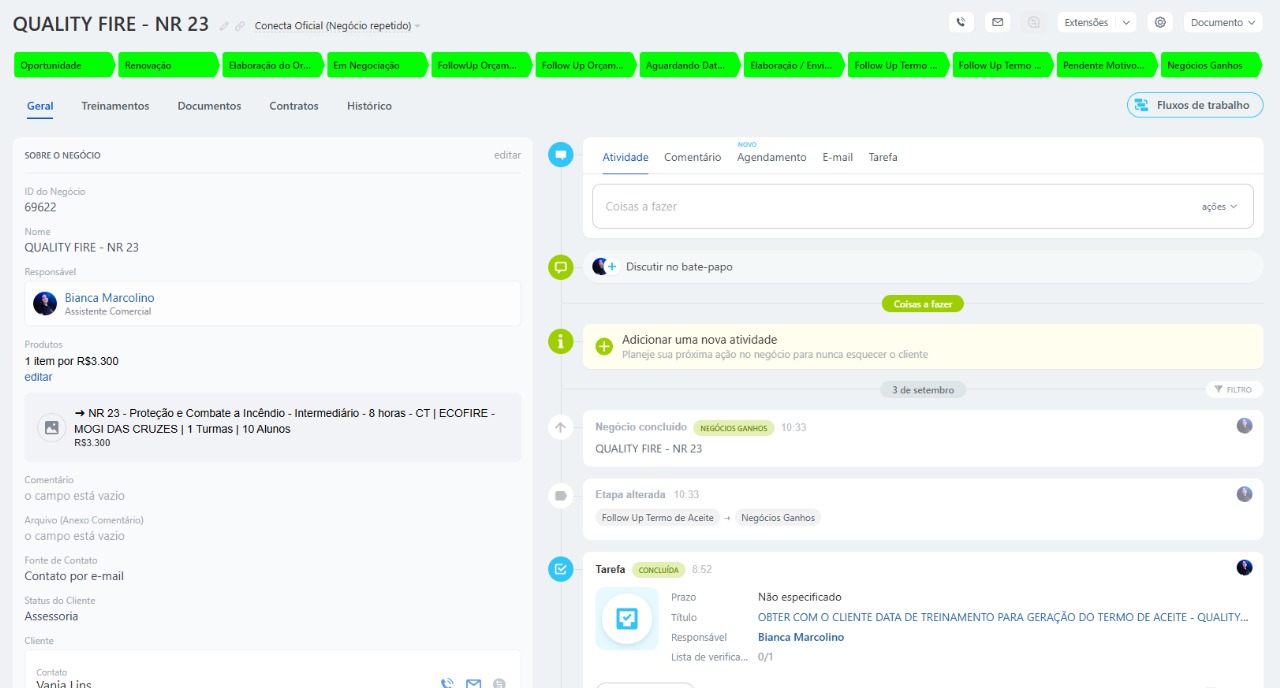Copy deal link with the chain icon

pos(240,26)
